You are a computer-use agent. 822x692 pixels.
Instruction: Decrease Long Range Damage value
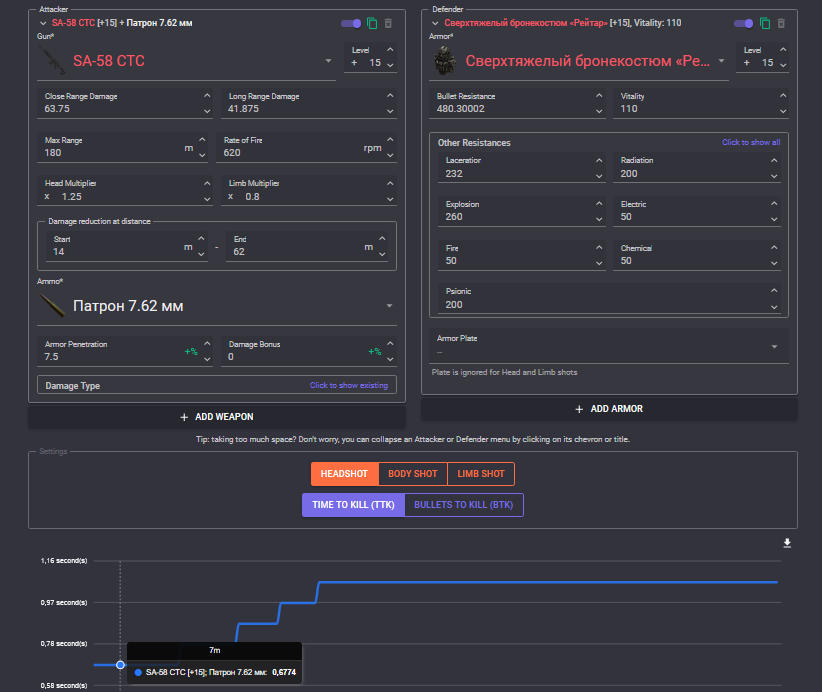[x=390, y=111]
